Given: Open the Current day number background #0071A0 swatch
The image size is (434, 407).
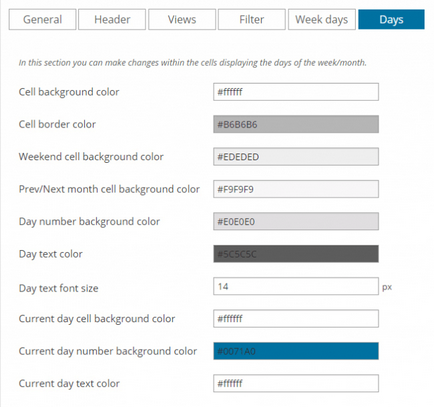Looking at the screenshot, I should (x=296, y=351).
